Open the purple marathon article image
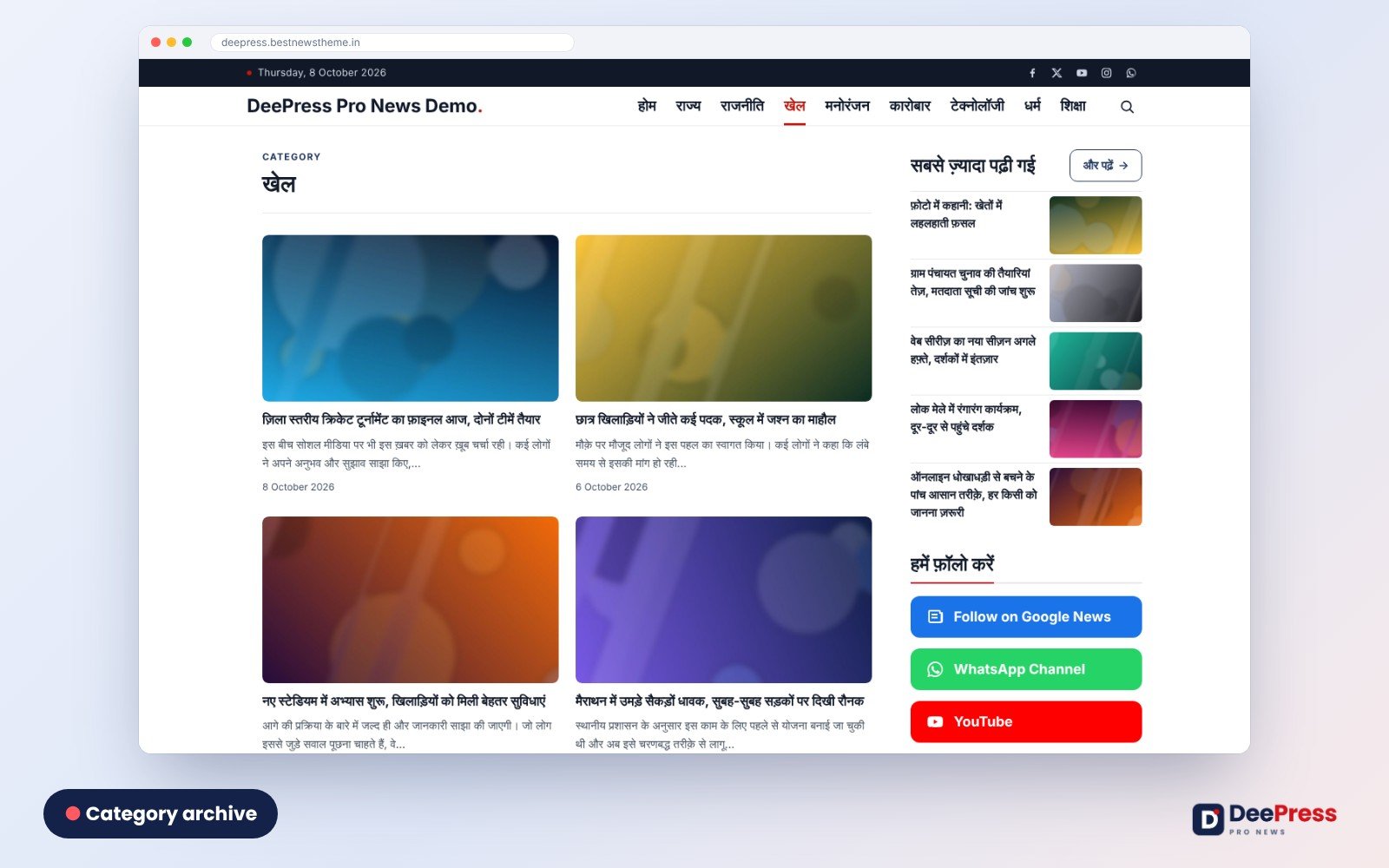The image size is (1389, 868). pyautogui.click(x=723, y=600)
